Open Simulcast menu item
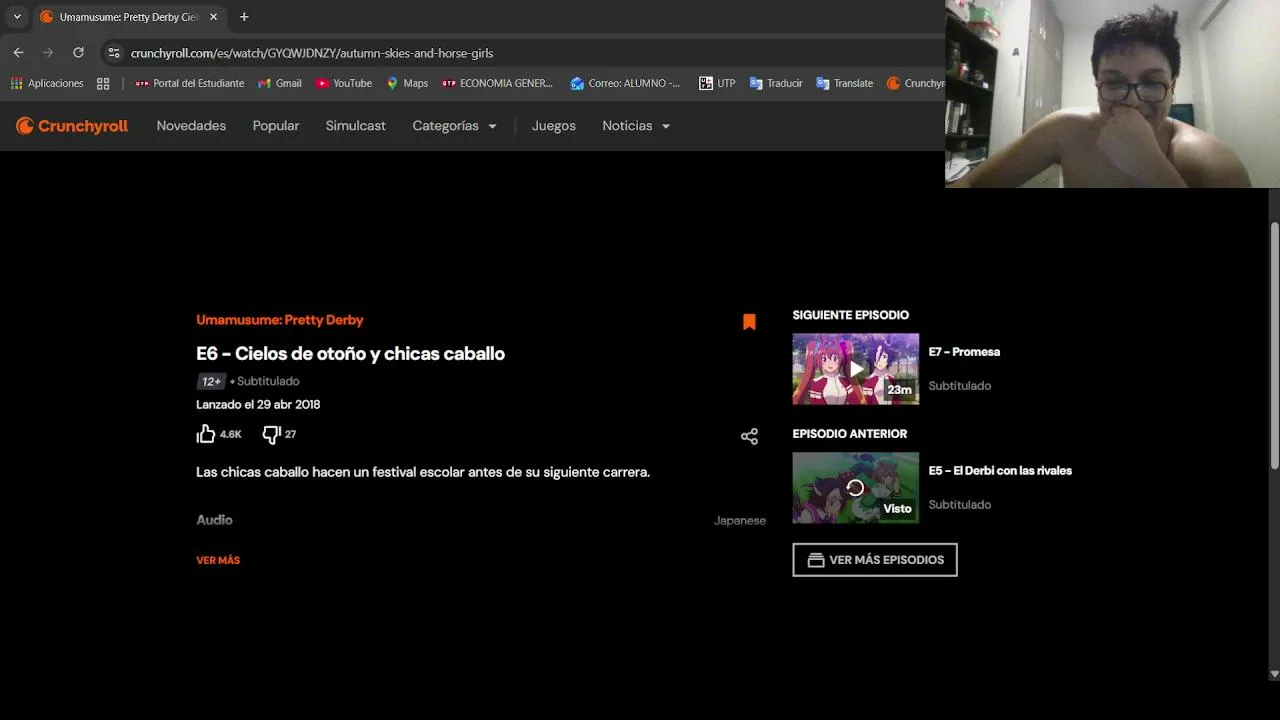The width and height of the screenshot is (1280, 720). [x=355, y=126]
